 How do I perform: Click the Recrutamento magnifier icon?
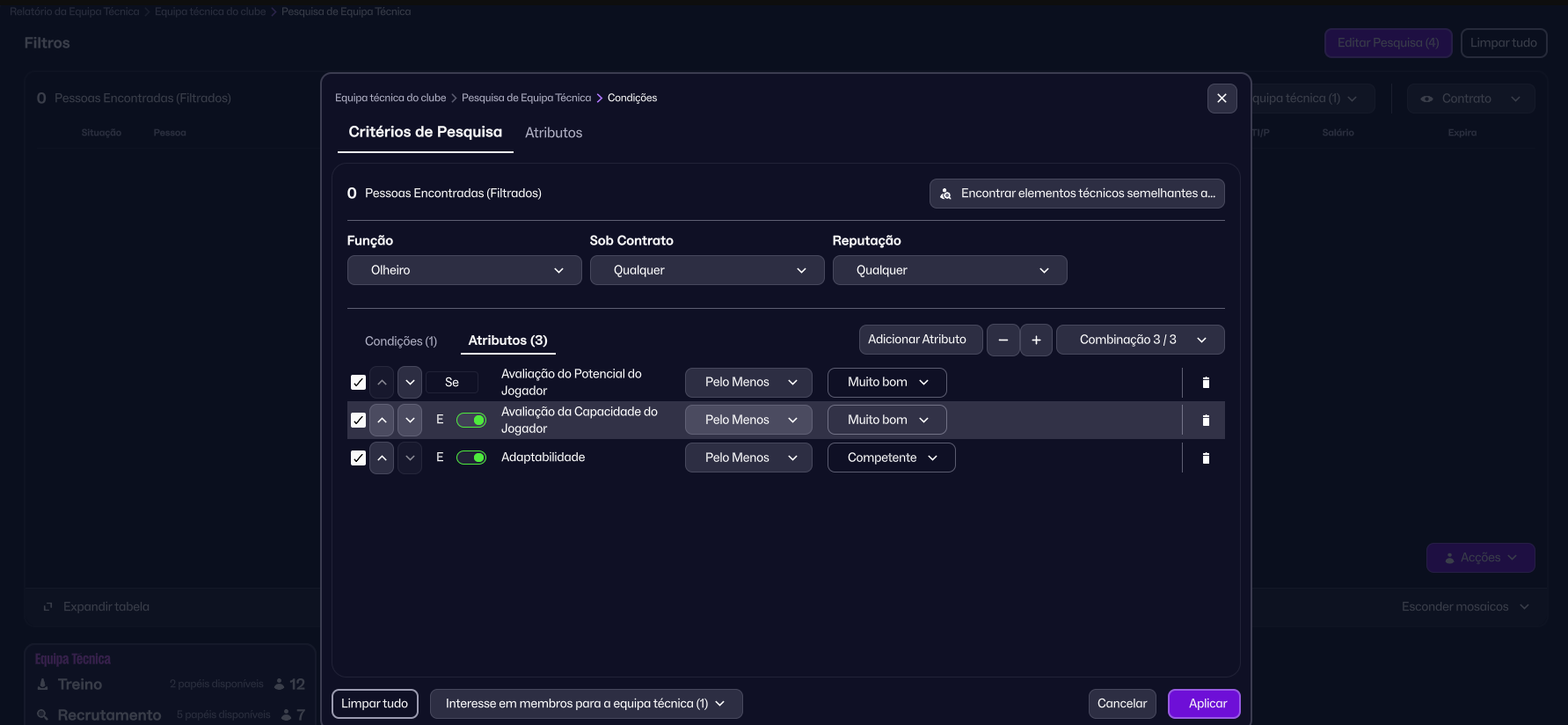(42, 714)
